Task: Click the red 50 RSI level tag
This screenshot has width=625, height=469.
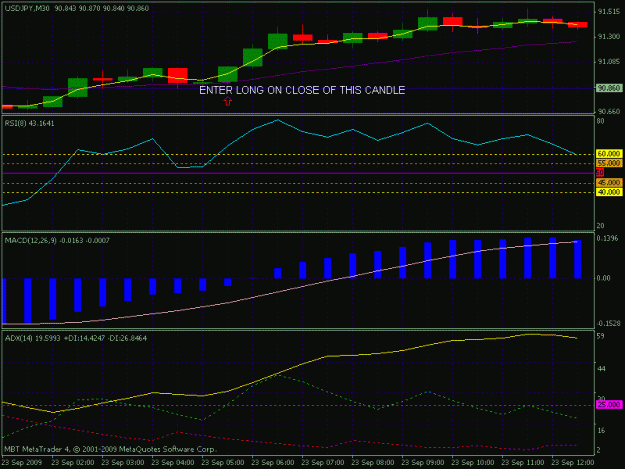Action: (600, 173)
